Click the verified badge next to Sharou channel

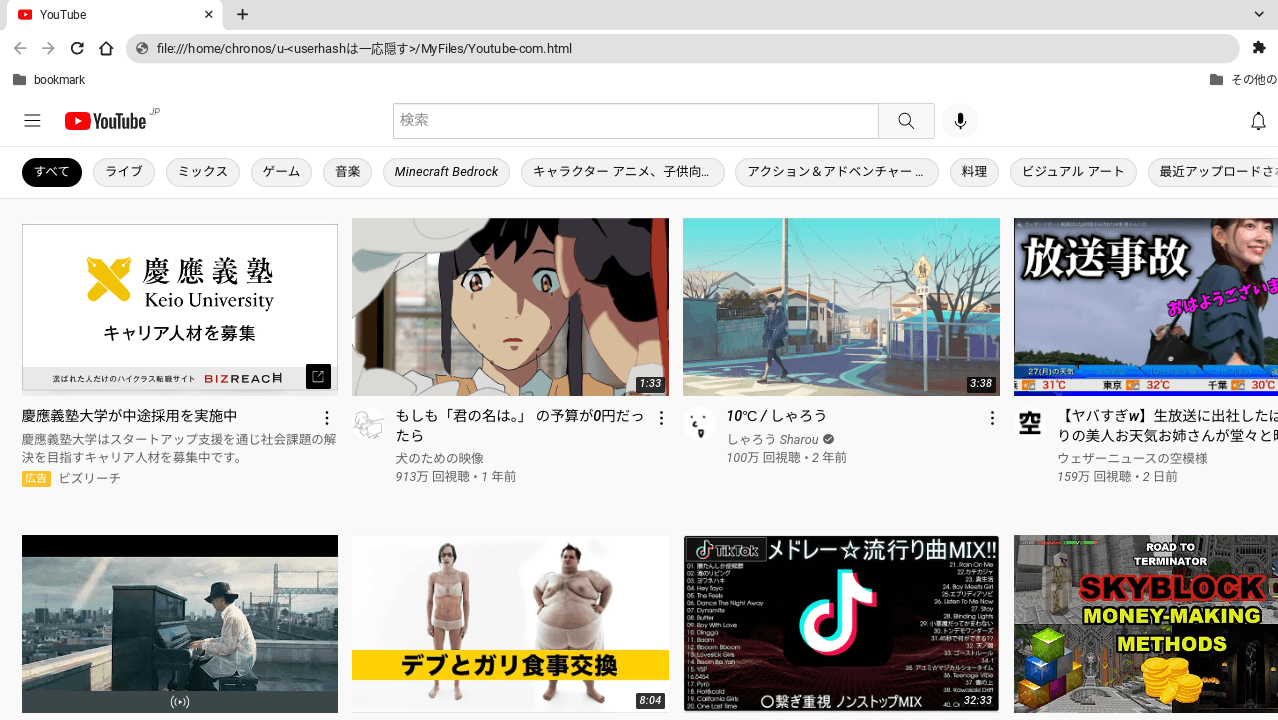(x=826, y=439)
